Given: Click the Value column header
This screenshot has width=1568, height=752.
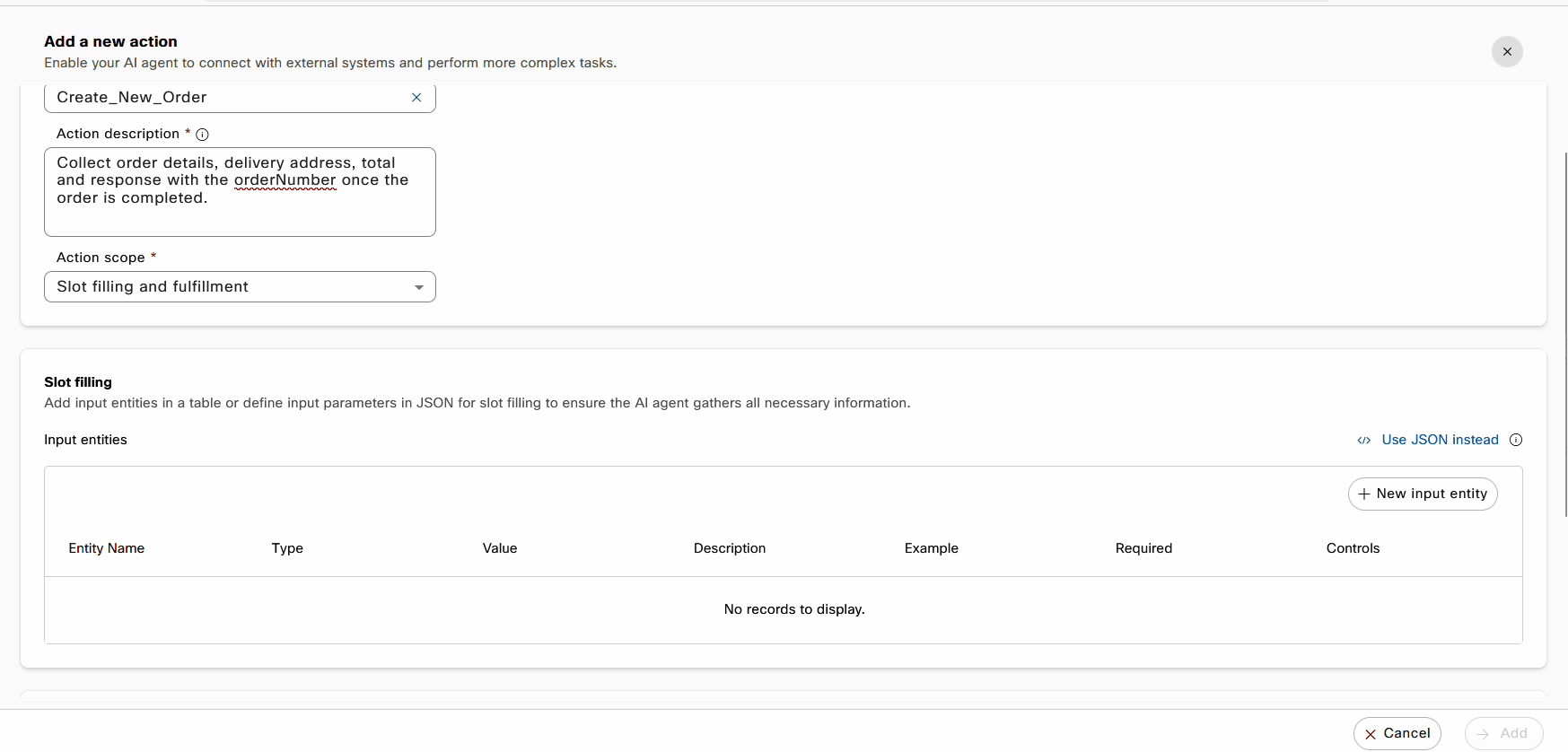Looking at the screenshot, I should pyautogui.click(x=500, y=548).
